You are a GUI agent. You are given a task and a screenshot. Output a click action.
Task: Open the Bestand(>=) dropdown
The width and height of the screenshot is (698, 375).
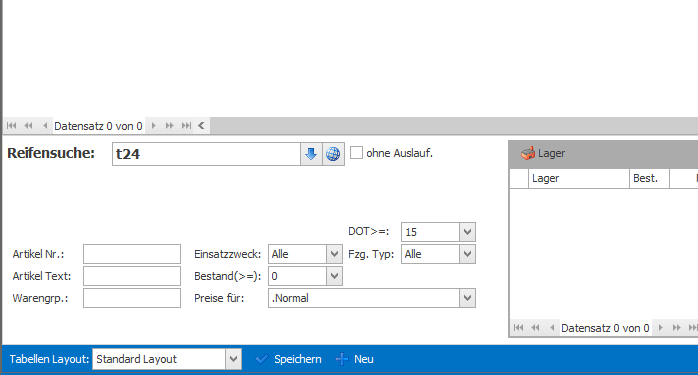tap(334, 276)
